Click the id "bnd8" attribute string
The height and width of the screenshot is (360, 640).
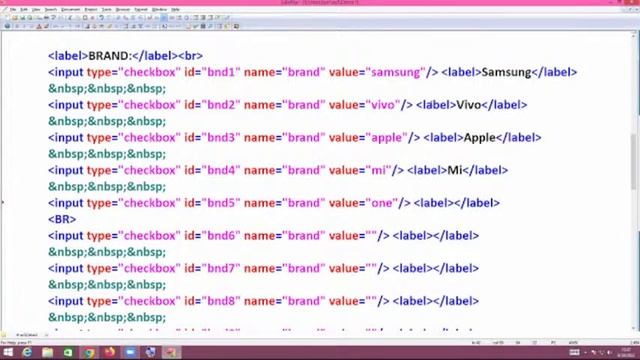[221, 301]
